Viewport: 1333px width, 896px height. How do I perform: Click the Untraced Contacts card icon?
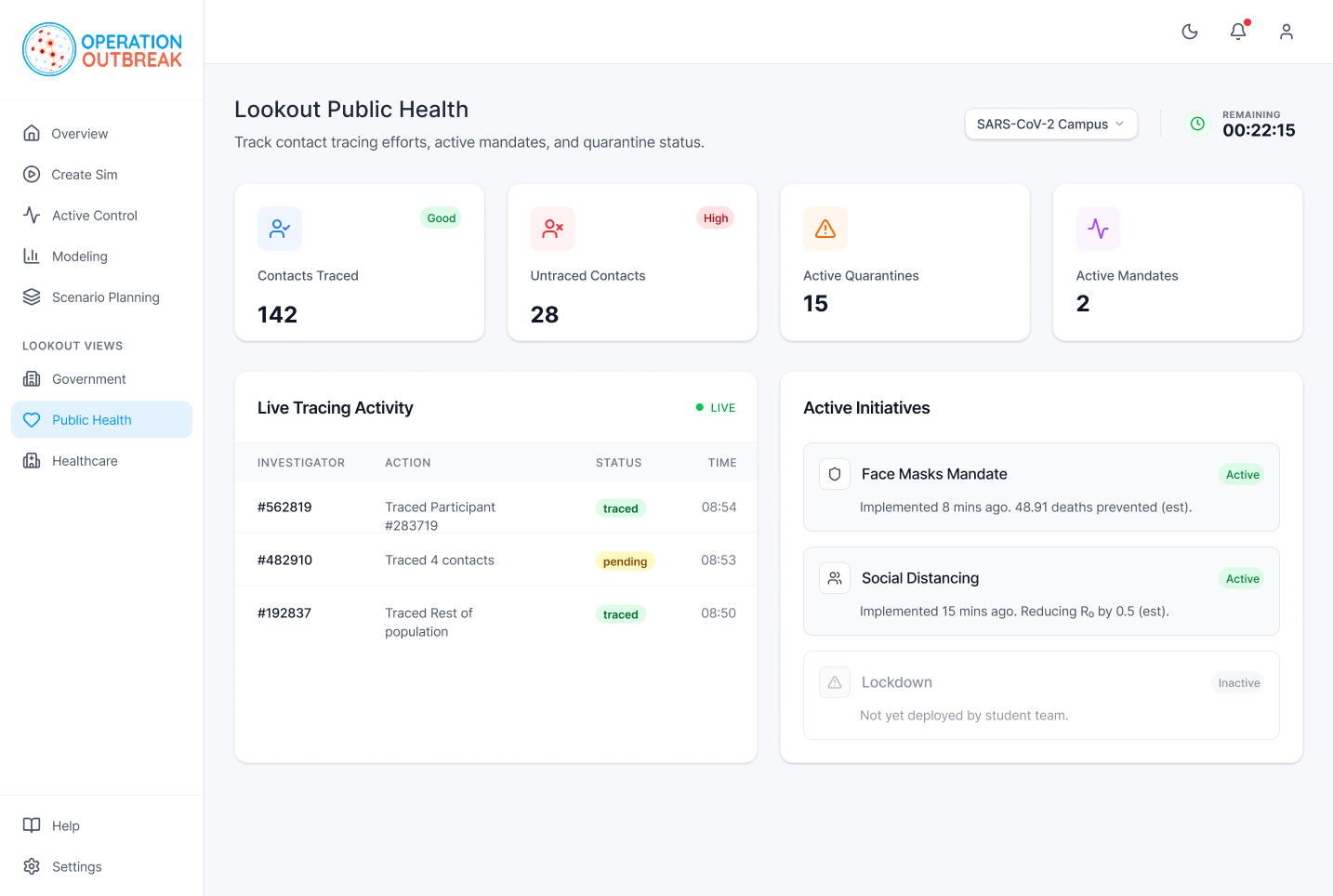[553, 229]
